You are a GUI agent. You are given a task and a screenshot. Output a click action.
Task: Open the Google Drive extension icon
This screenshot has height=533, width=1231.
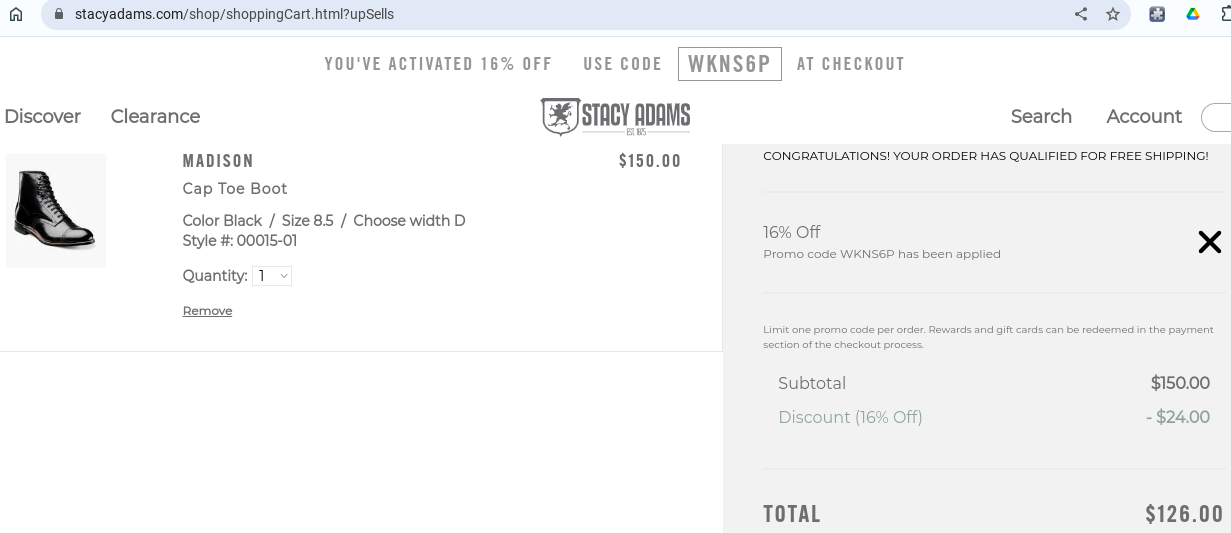1192,14
